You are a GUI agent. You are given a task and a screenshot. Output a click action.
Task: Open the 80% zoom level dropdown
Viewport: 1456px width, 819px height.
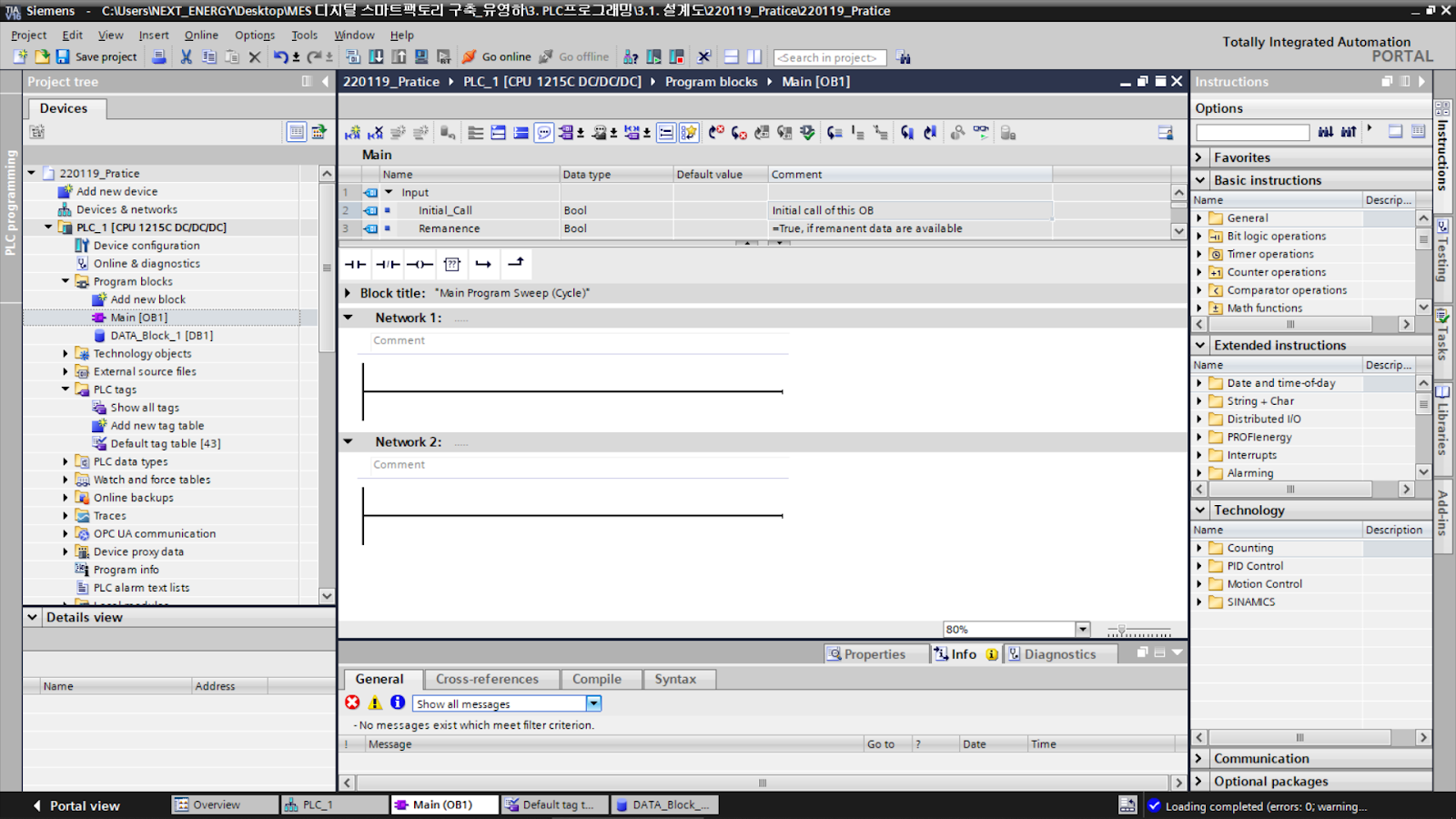1083,629
